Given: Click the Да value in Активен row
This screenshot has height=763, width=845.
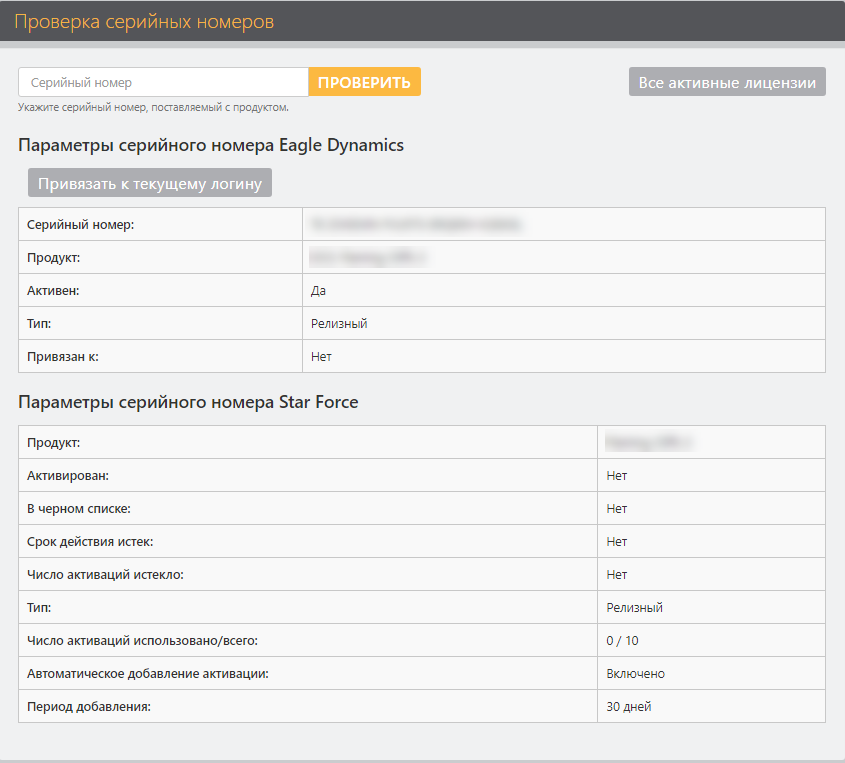Looking at the screenshot, I should 319,291.
